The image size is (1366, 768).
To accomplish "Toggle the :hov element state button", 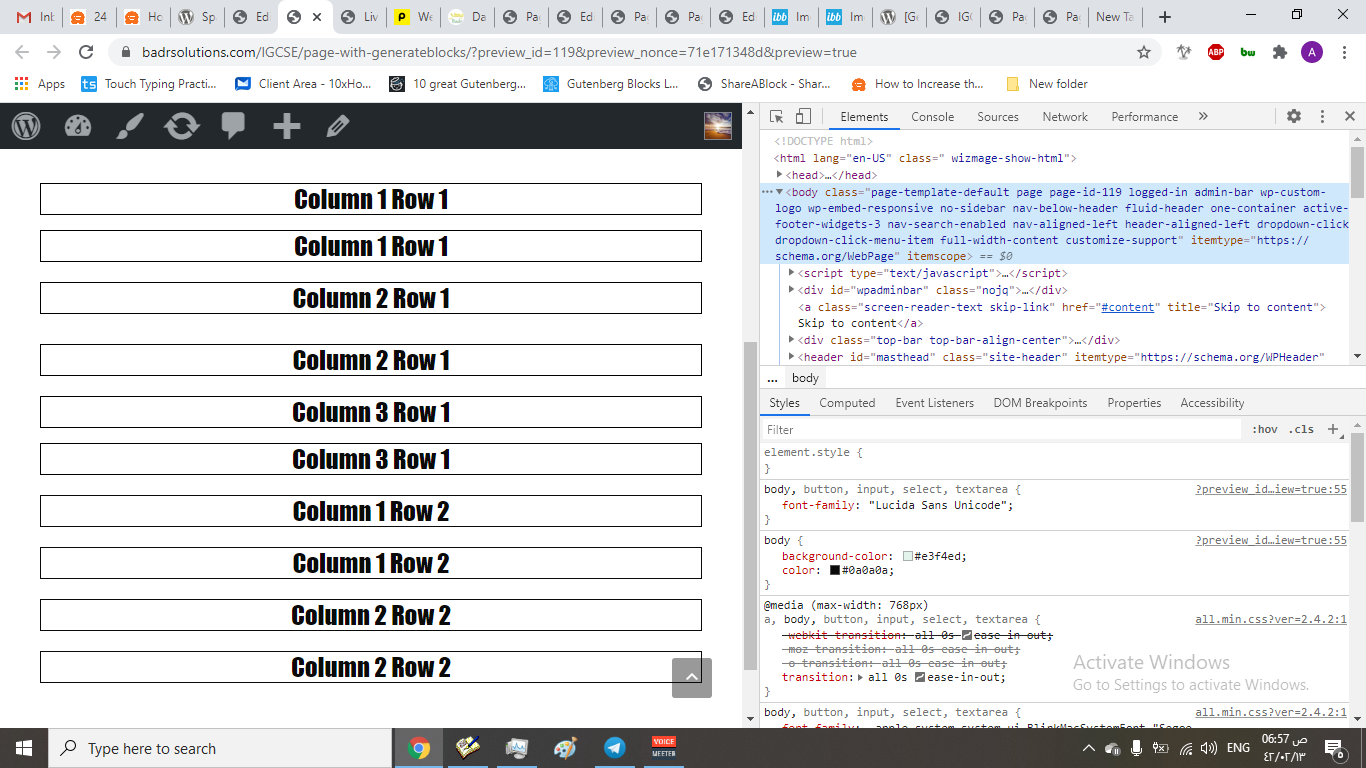I will point(1265,430).
